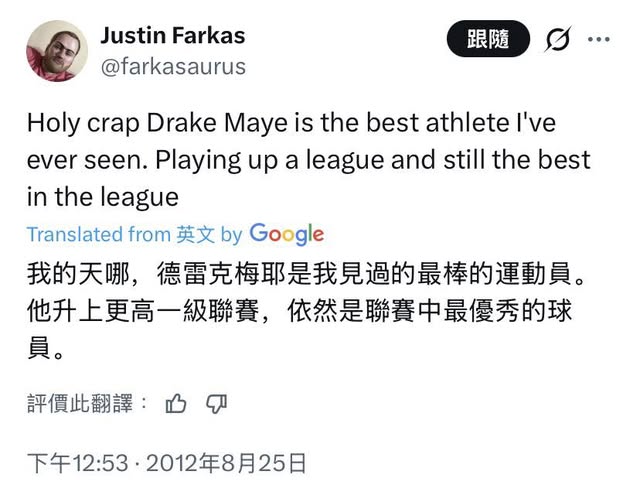Select the 英文 source language label
This screenshot has width=640, height=502.
click(x=195, y=234)
